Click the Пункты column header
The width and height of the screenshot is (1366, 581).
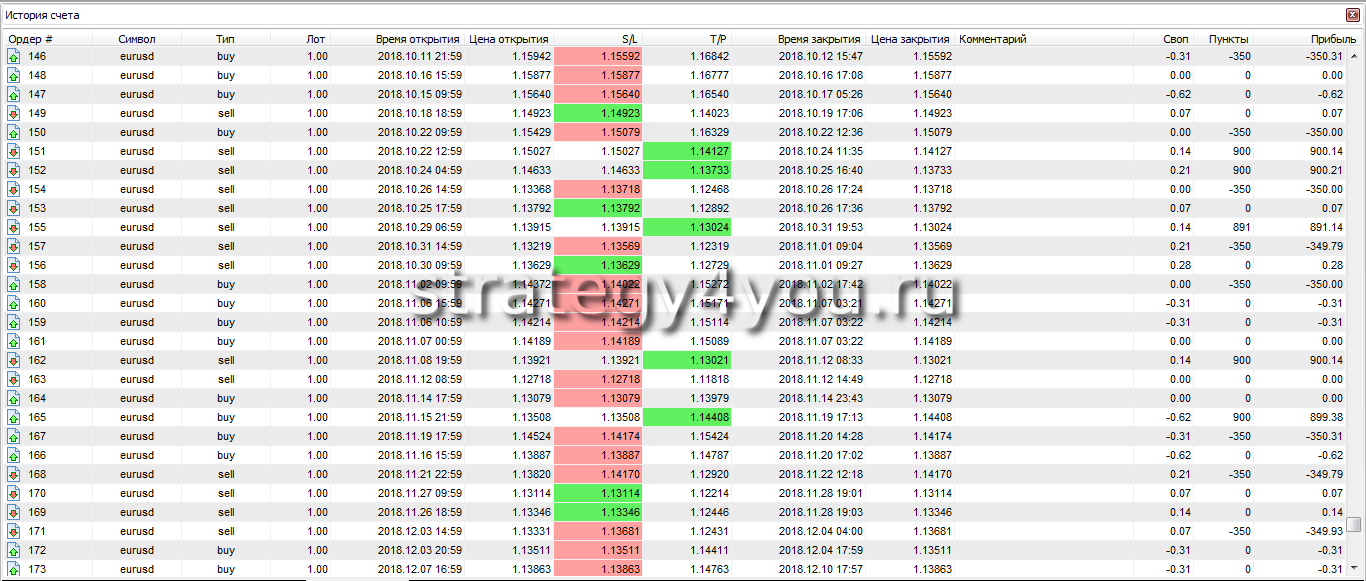coord(1228,39)
